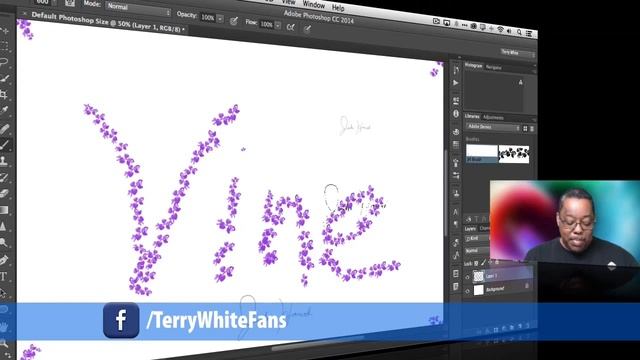Open the Opacity slider dropdown arrow
The height and width of the screenshot is (360, 640).
coord(220,19)
